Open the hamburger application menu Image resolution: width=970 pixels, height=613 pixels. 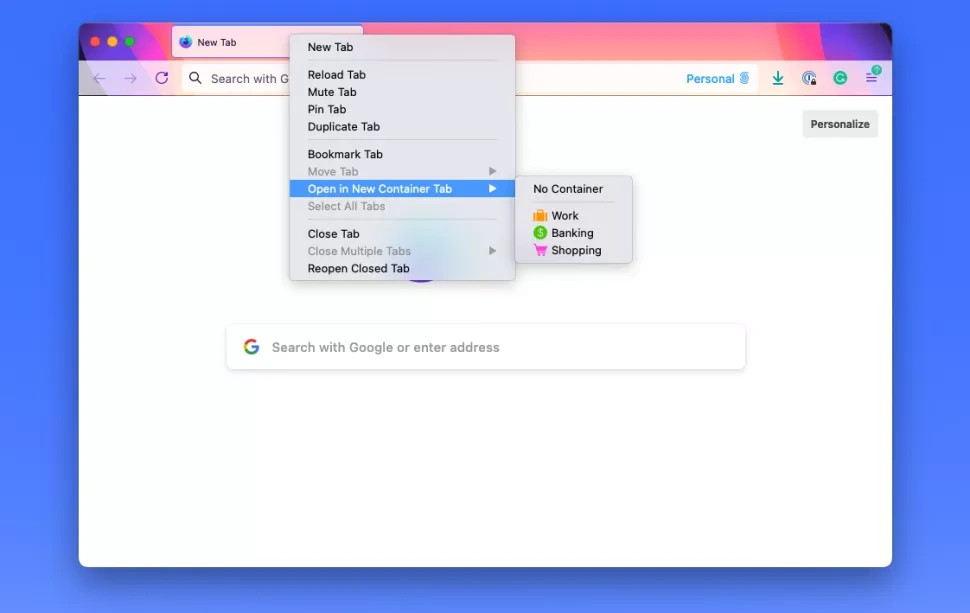872,78
